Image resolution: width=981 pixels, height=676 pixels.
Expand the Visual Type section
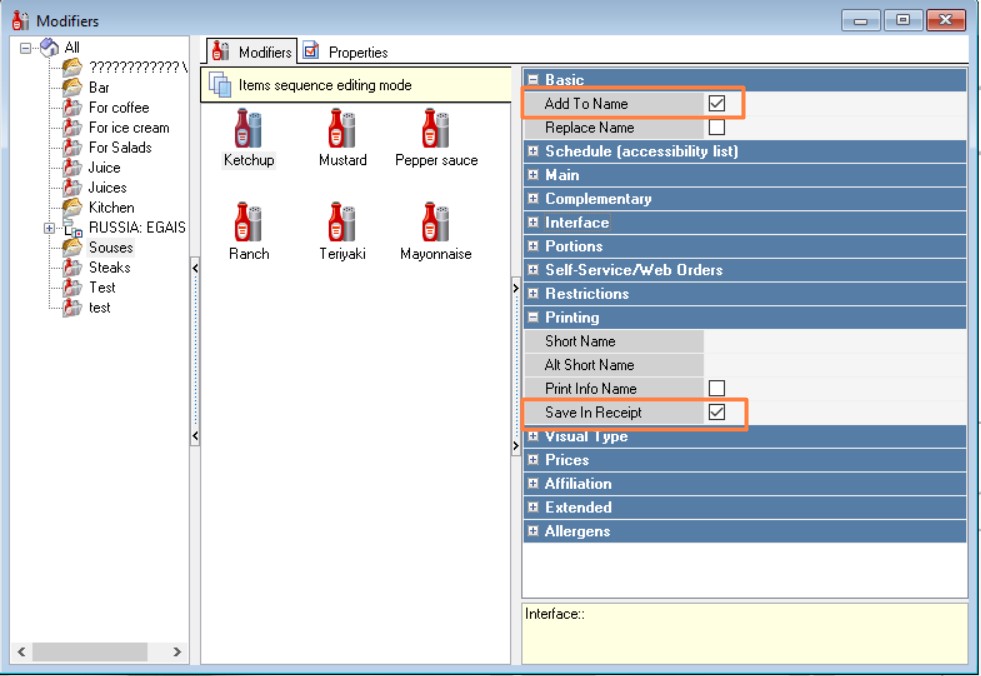533,436
